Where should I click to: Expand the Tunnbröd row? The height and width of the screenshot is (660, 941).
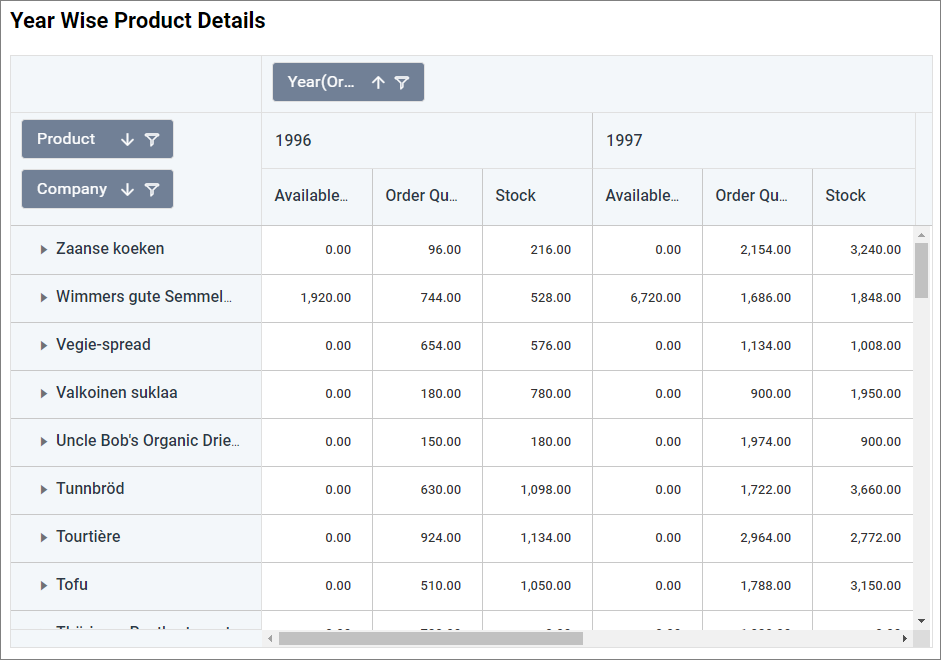coord(44,490)
